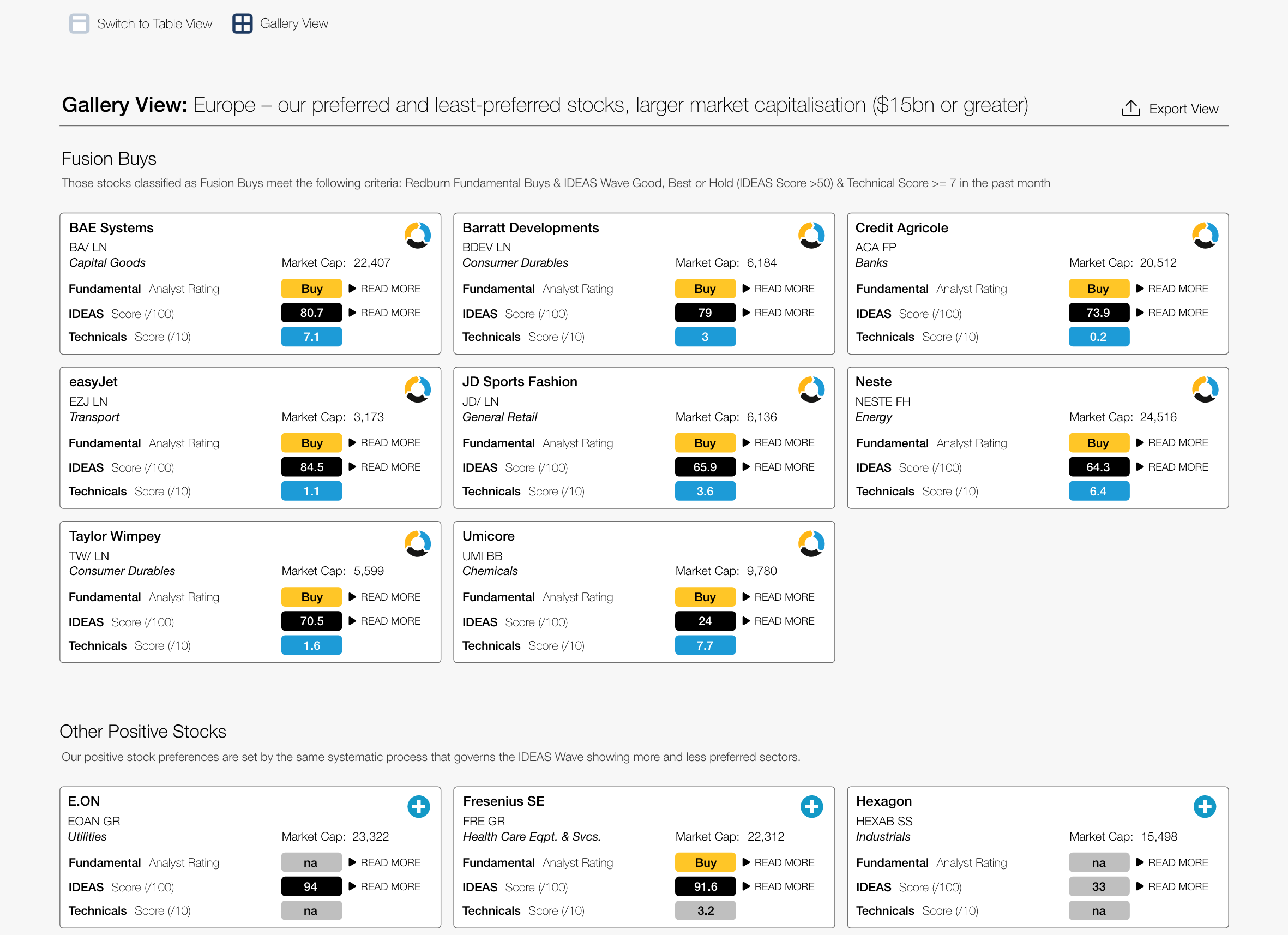Open READ MORE for Neste IDEAS score

[1172, 467]
